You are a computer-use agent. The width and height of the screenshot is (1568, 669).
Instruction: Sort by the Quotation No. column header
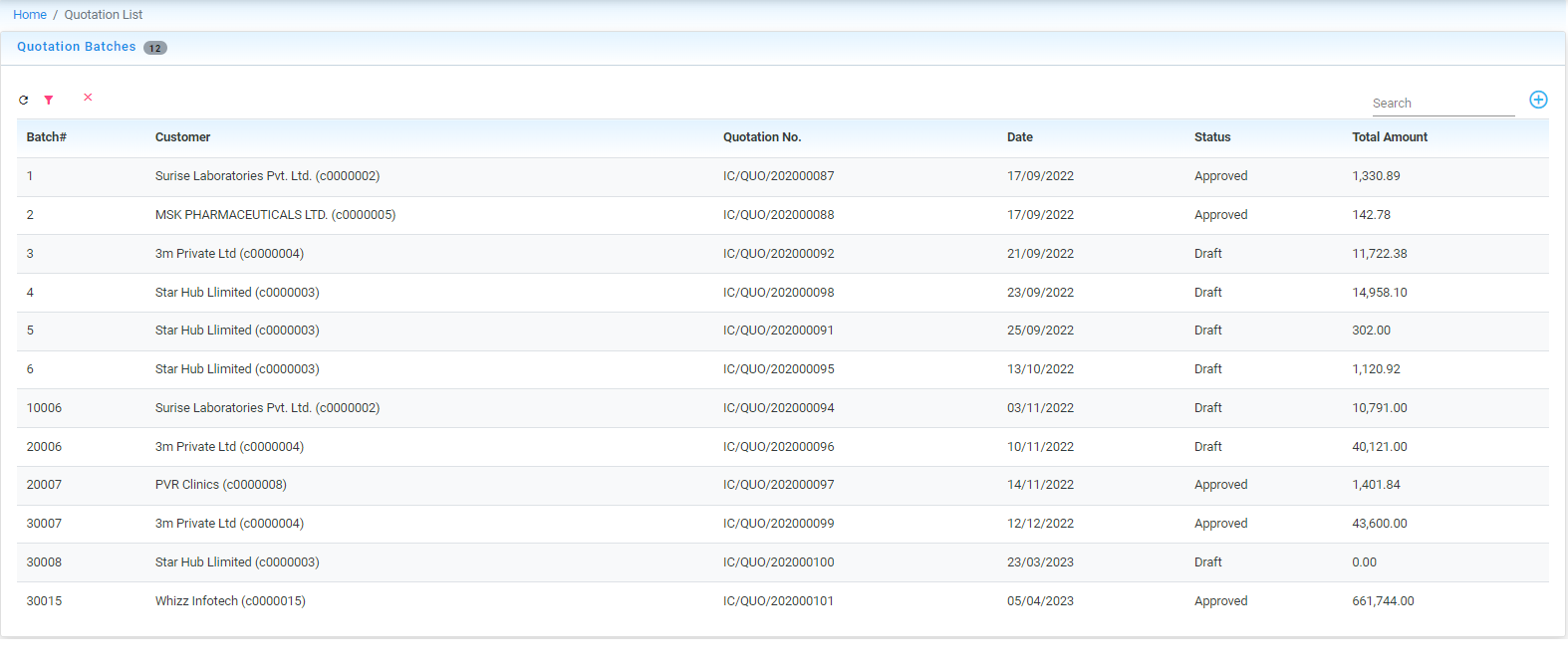click(x=762, y=137)
